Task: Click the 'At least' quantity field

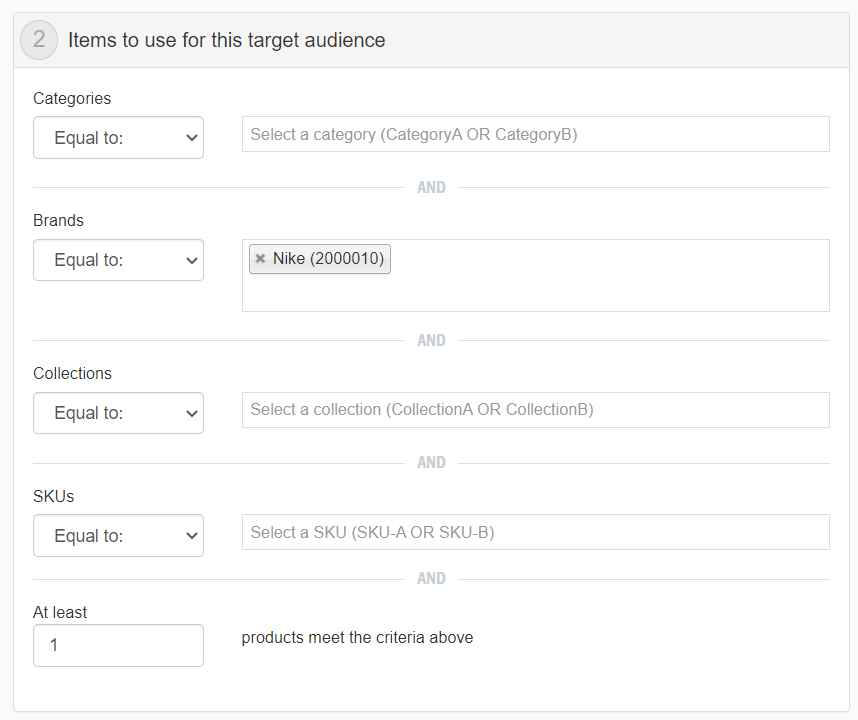Action: point(118,646)
